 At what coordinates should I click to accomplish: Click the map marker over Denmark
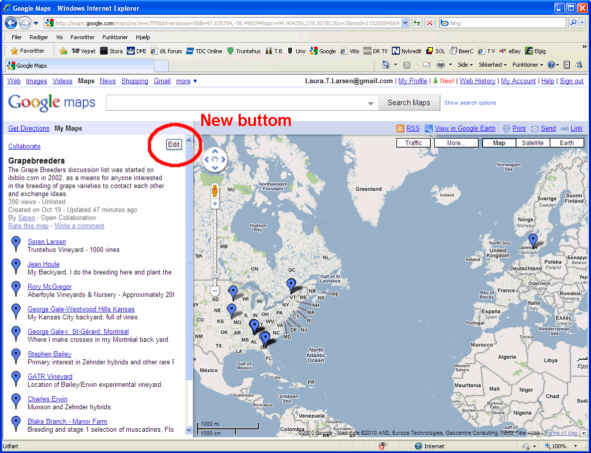[533, 240]
